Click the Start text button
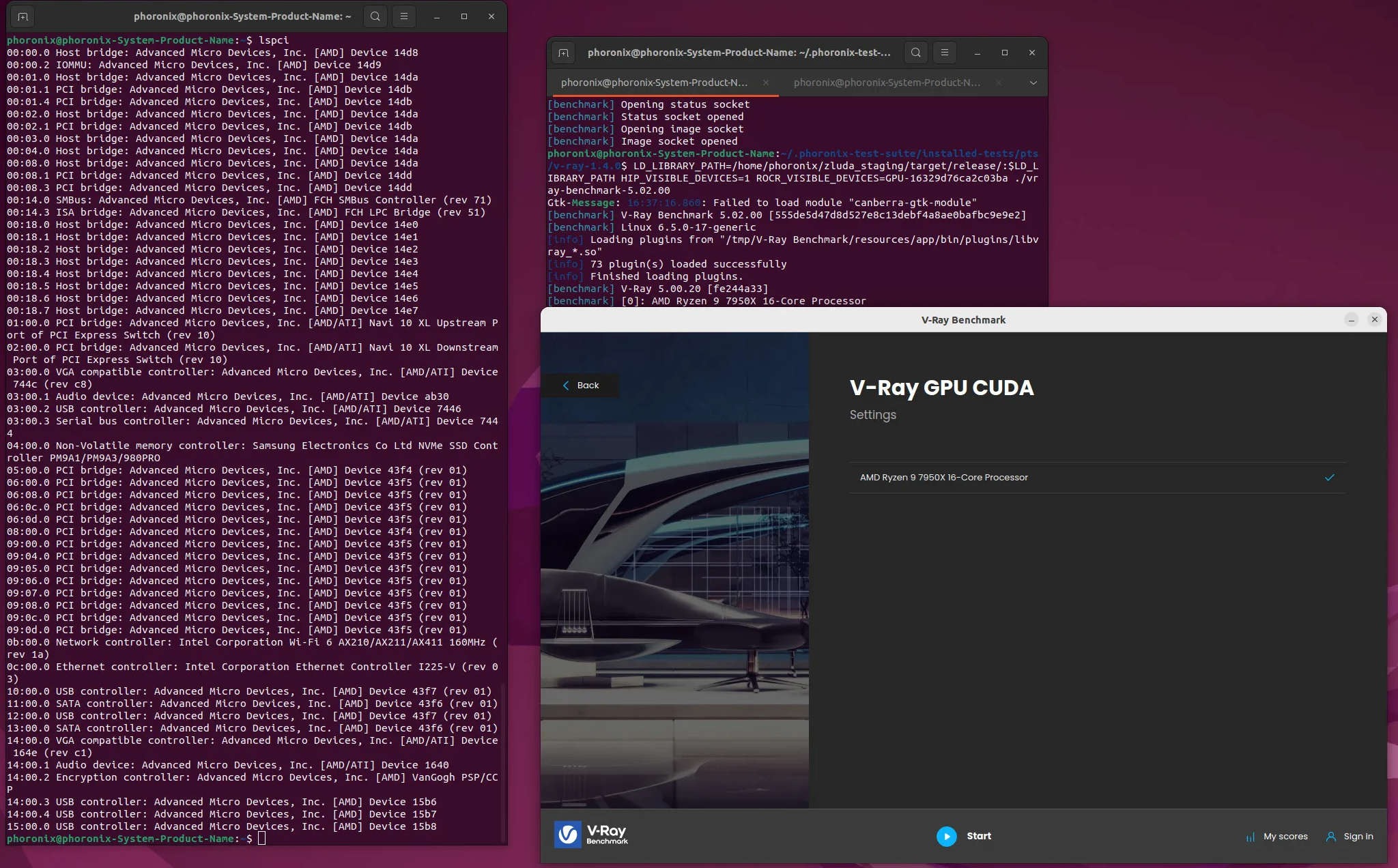The height and width of the screenshot is (868, 1398). pyautogui.click(x=979, y=836)
